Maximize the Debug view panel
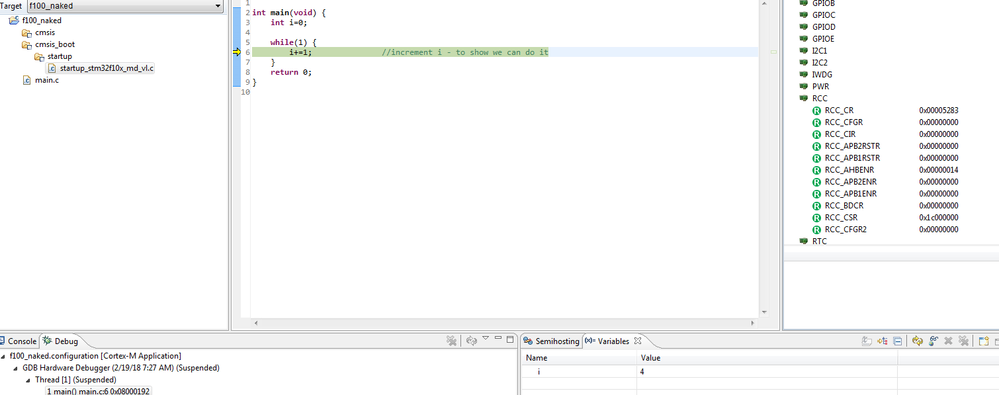This screenshot has width=999, height=395. pyautogui.click(x=510, y=340)
